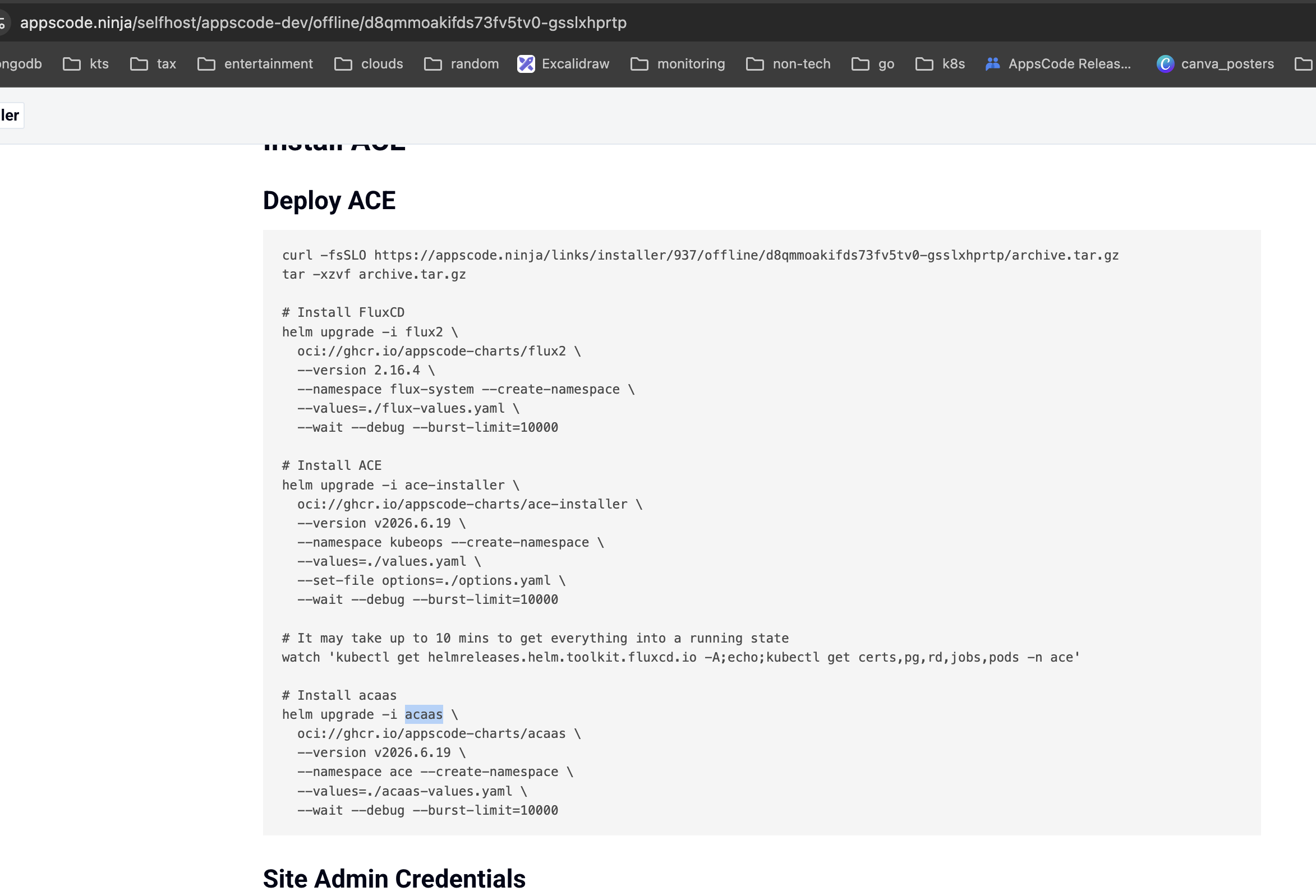This screenshot has height=896, width=1316.
Task: Open the canva_posters bookmark
Action: coord(1215,64)
